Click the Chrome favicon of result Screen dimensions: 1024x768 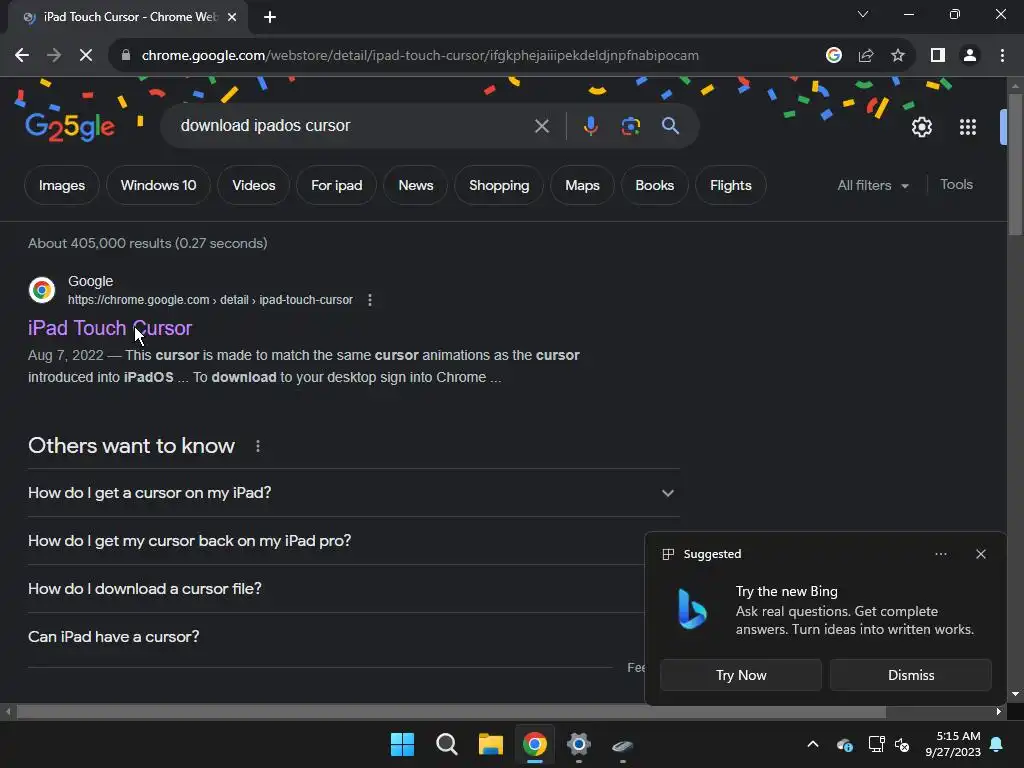point(42,289)
